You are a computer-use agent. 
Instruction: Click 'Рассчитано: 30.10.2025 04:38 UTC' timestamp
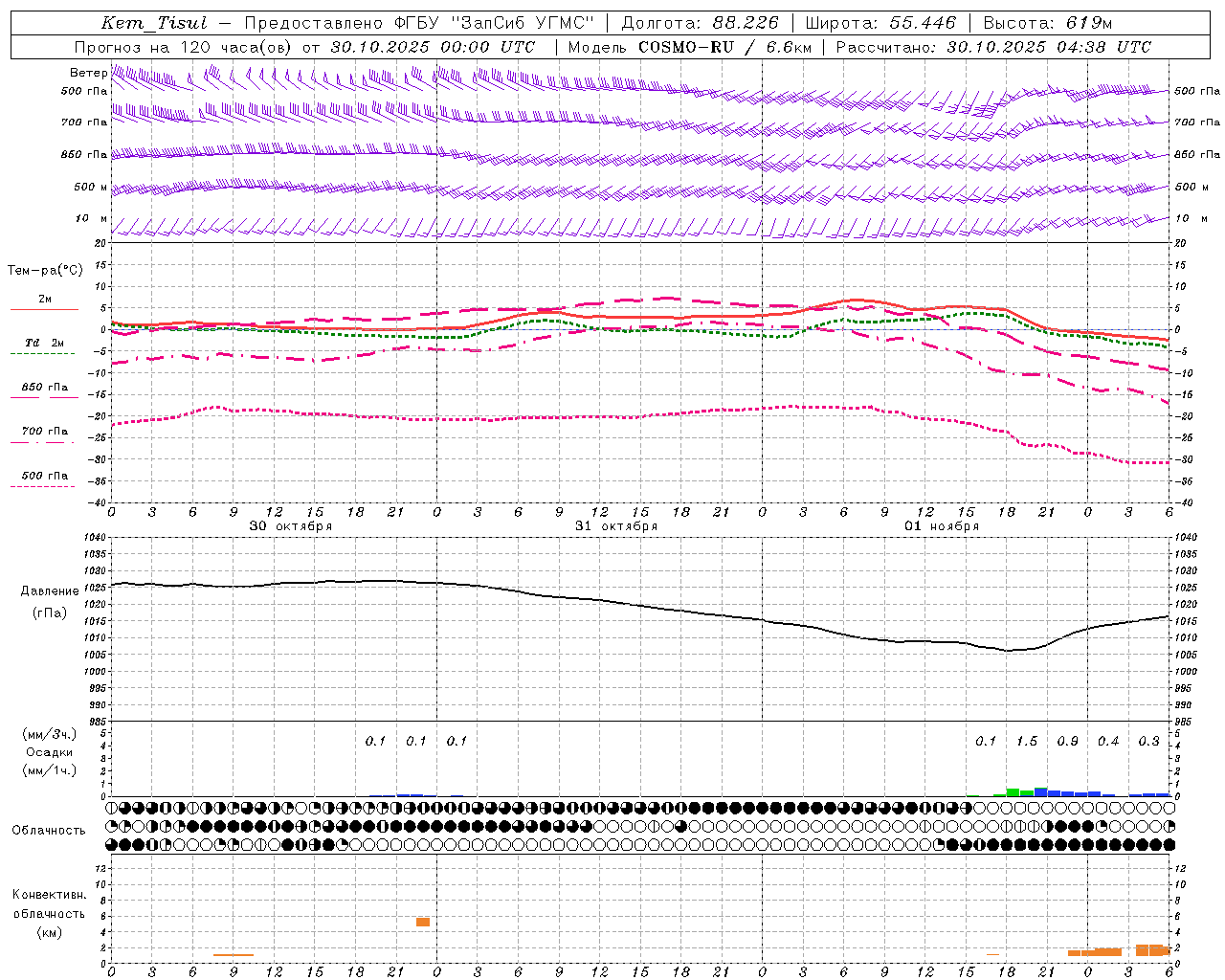tap(993, 47)
